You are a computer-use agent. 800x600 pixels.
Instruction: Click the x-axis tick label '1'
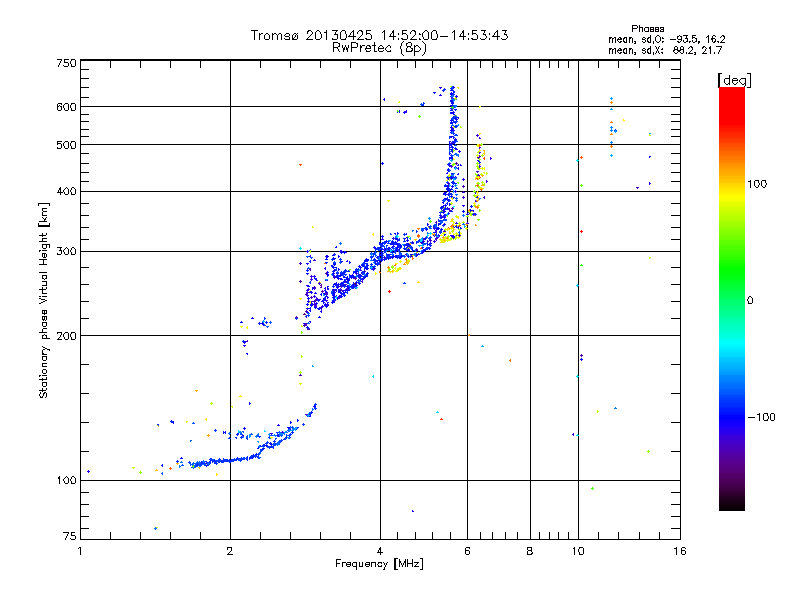[x=81, y=551]
